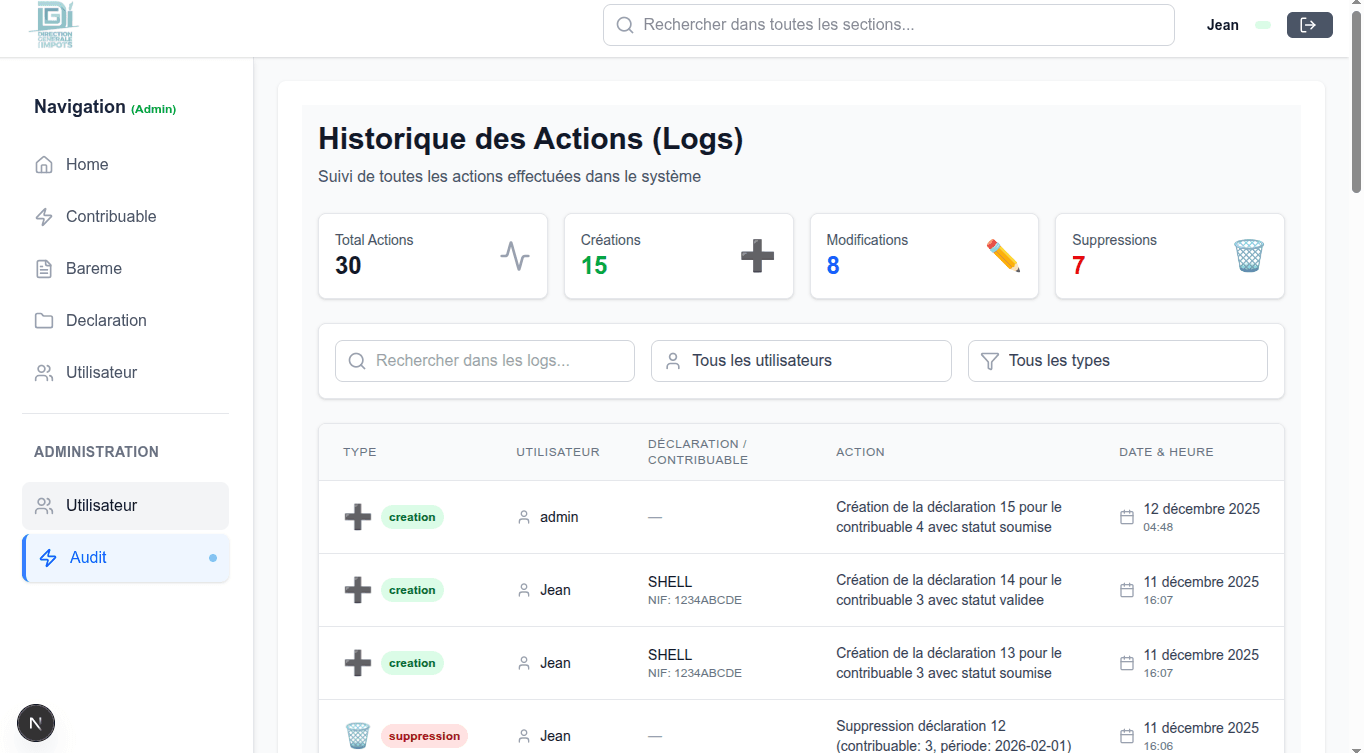Screen dimensions: 1364x753
Task: Open the Tous les types filter dropdown
Action: point(1118,361)
